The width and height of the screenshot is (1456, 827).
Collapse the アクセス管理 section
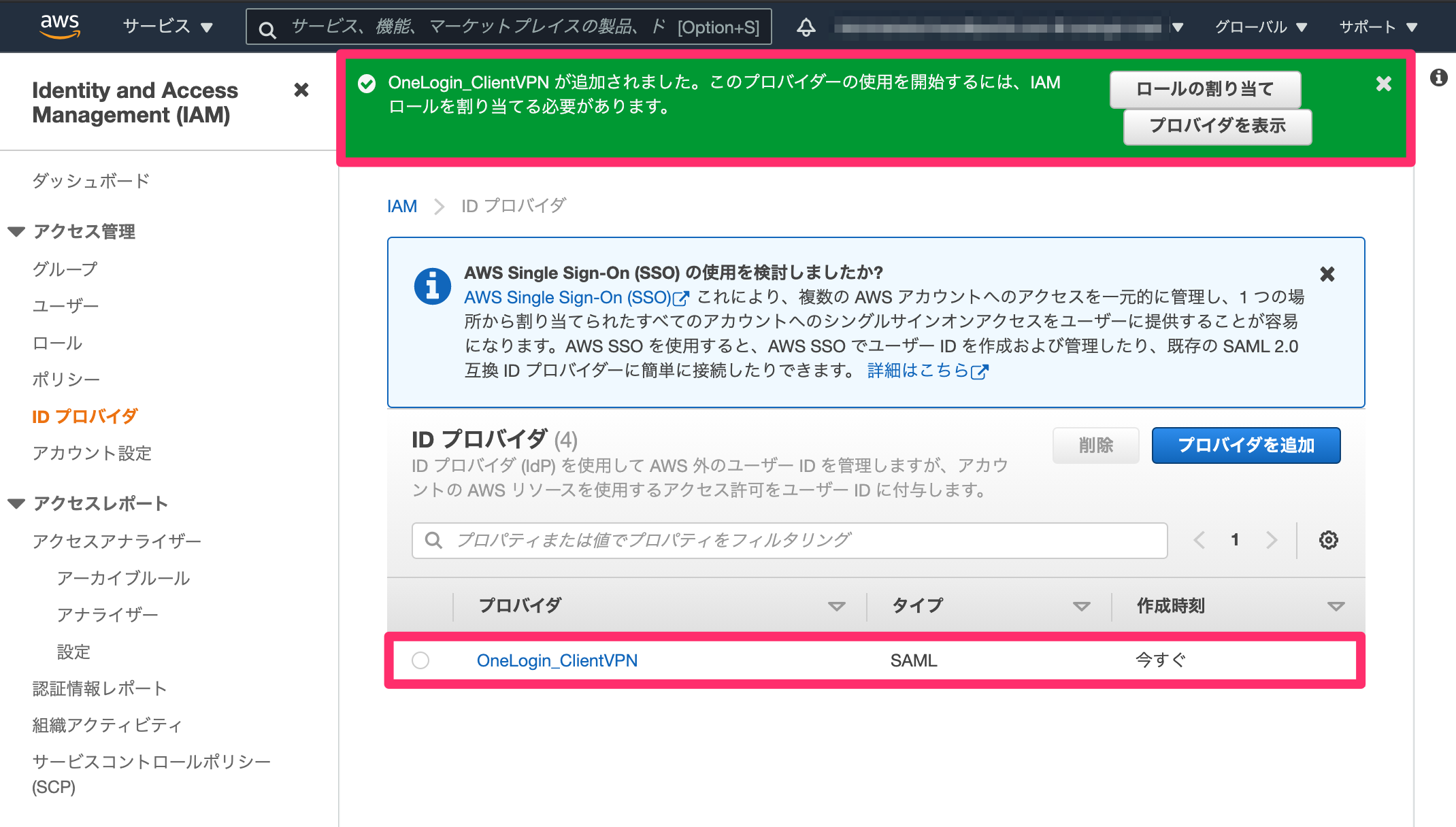point(16,232)
